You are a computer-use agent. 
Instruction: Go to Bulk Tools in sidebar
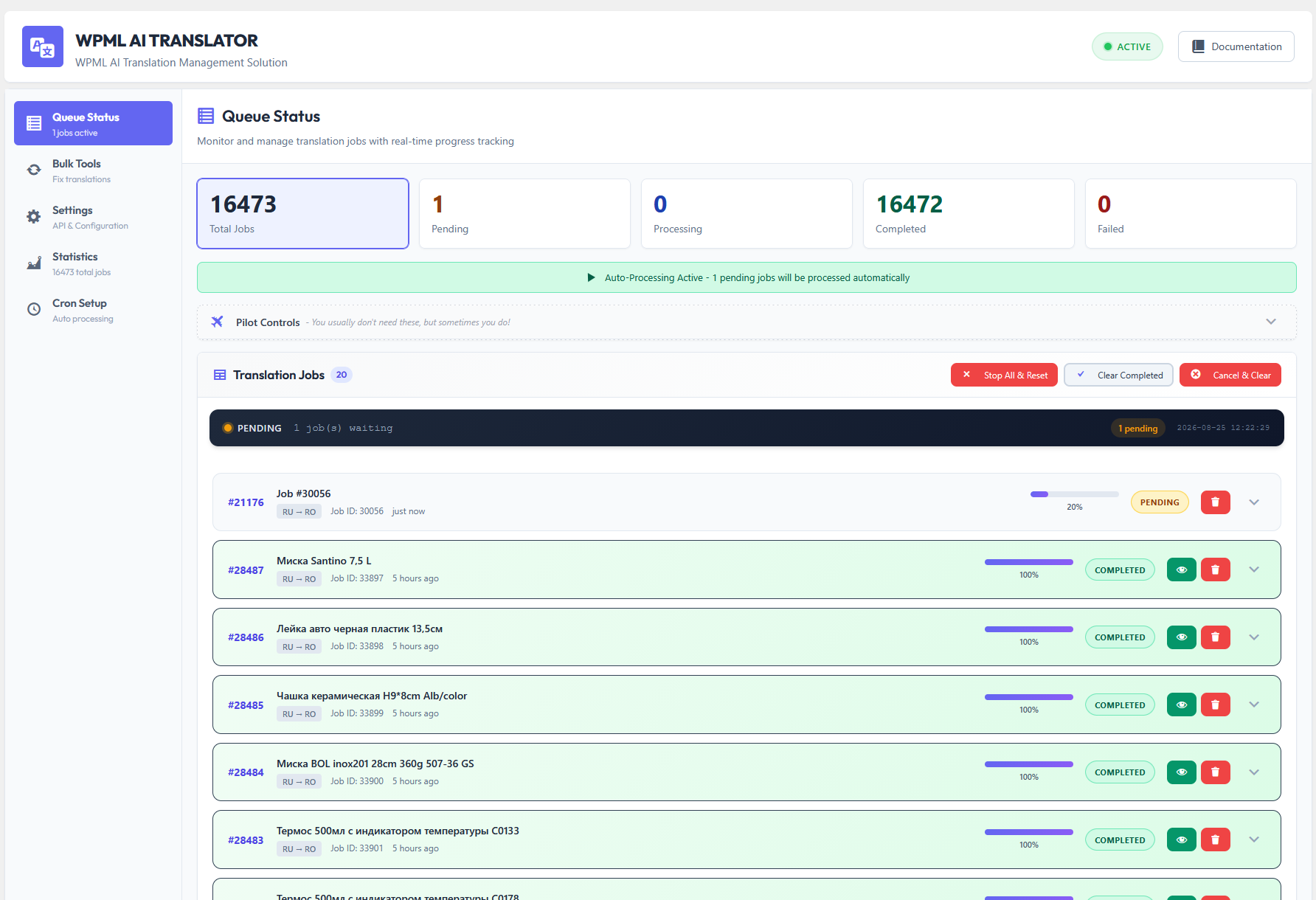(93, 170)
